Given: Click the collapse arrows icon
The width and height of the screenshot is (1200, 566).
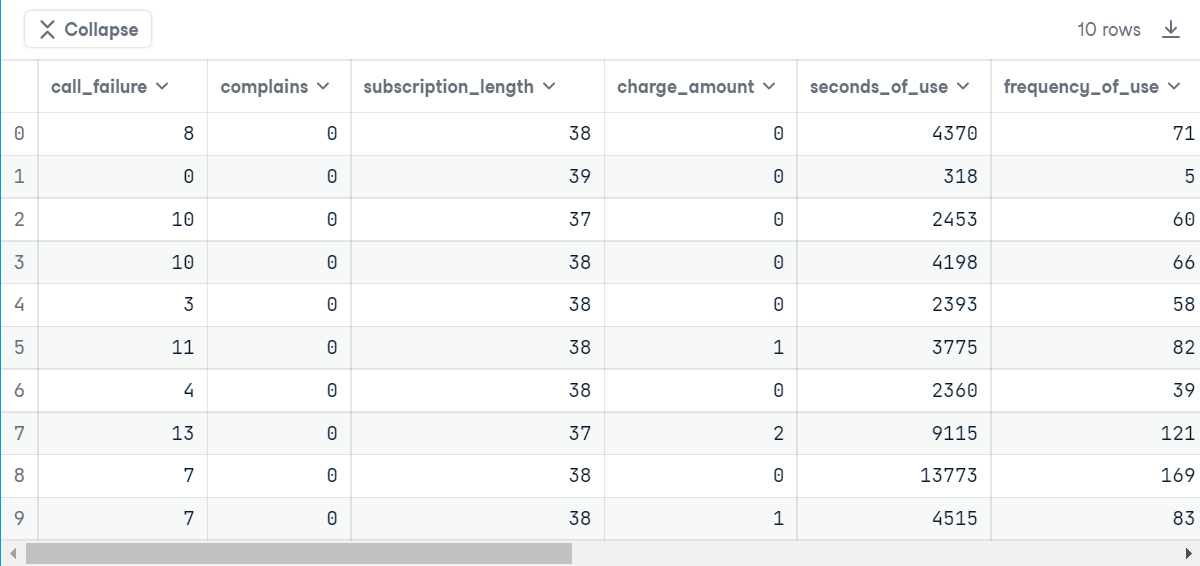Looking at the screenshot, I should click(x=47, y=30).
